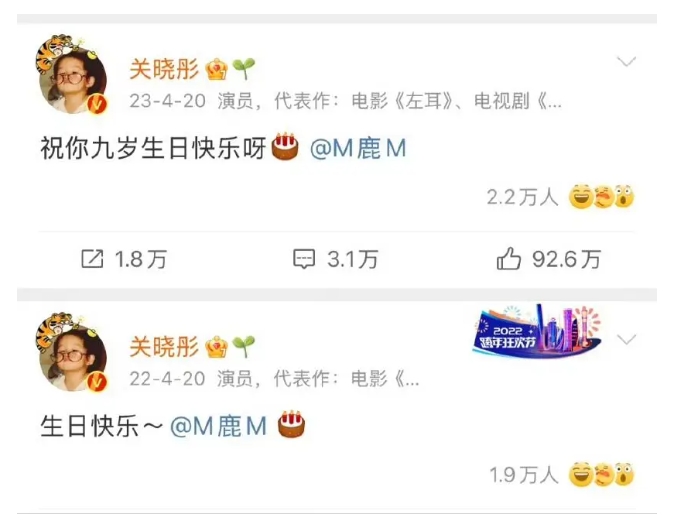Expand the chevron menu on the 23-4-20 post

(x=626, y=62)
